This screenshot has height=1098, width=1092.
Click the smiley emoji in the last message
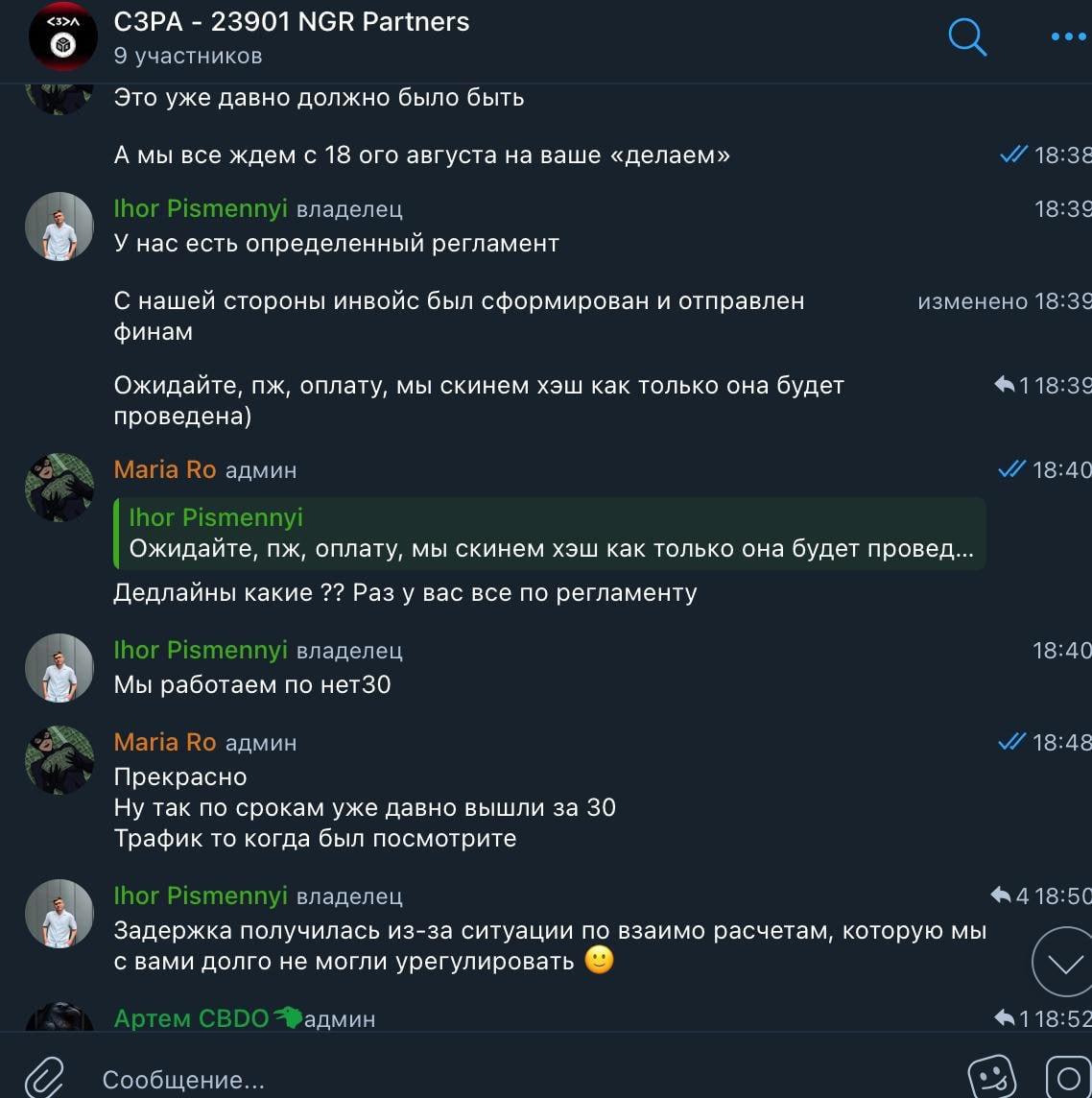(599, 961)
